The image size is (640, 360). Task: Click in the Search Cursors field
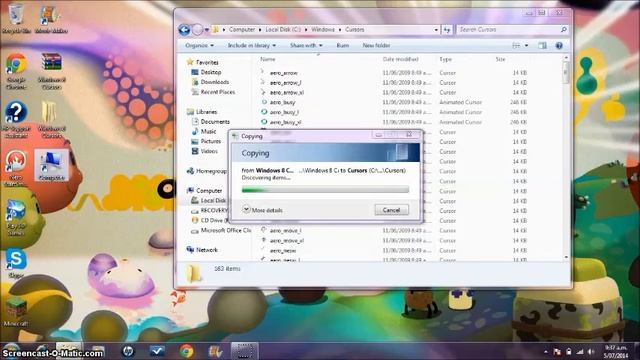508,30
